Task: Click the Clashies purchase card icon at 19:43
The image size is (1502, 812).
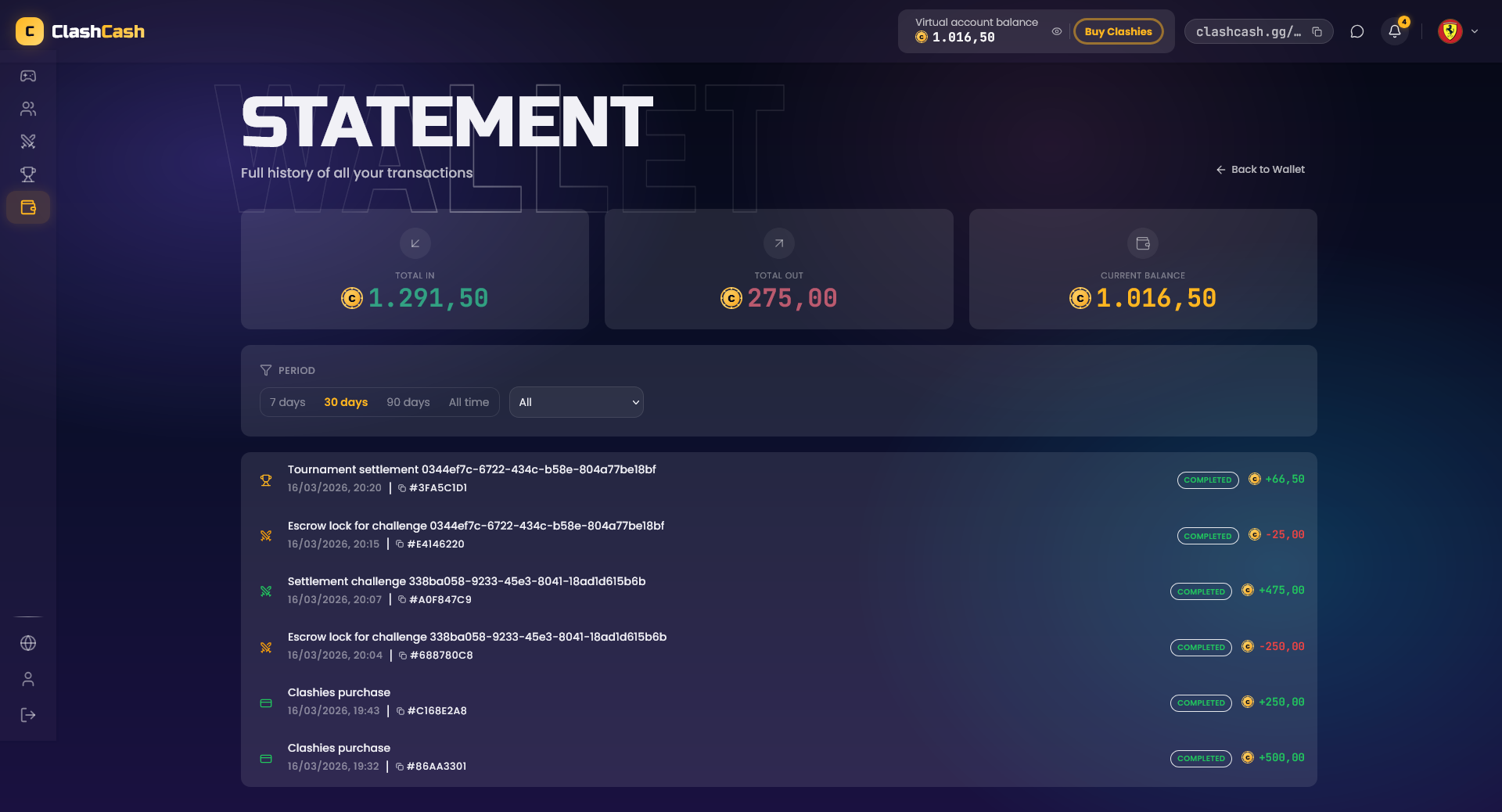Action: pos(266,703)
